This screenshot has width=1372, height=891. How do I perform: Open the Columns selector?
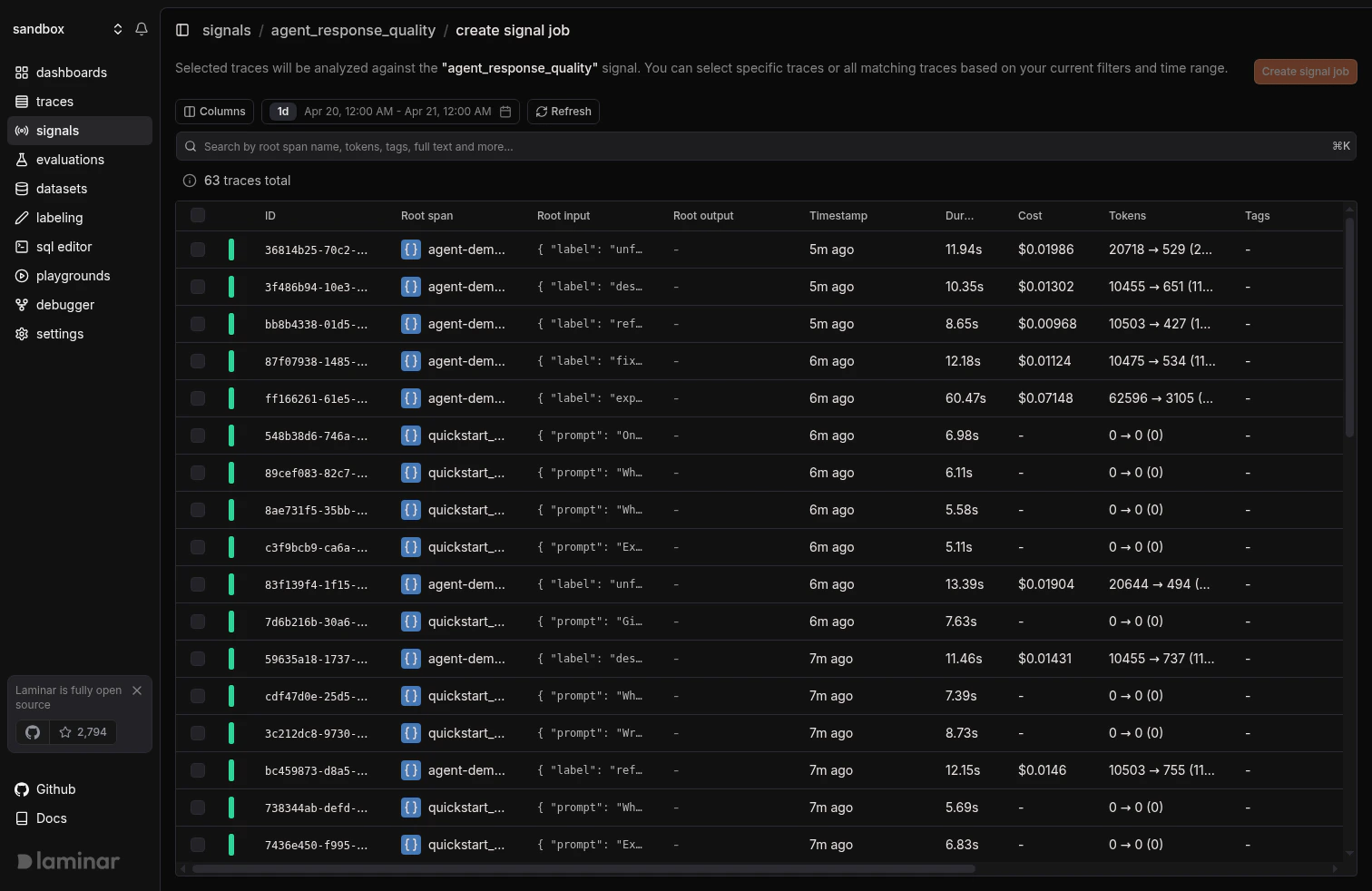coord(214,111)
